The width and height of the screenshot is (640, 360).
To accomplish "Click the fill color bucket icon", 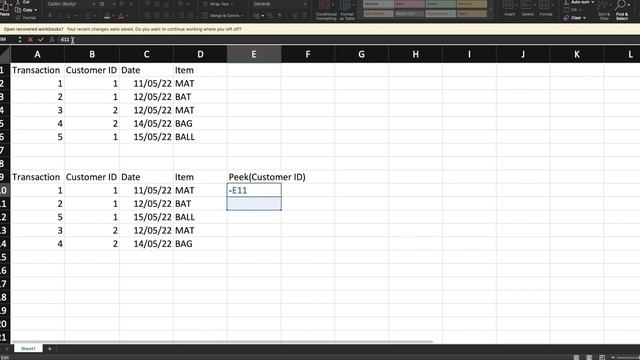I will coord(107,17).
